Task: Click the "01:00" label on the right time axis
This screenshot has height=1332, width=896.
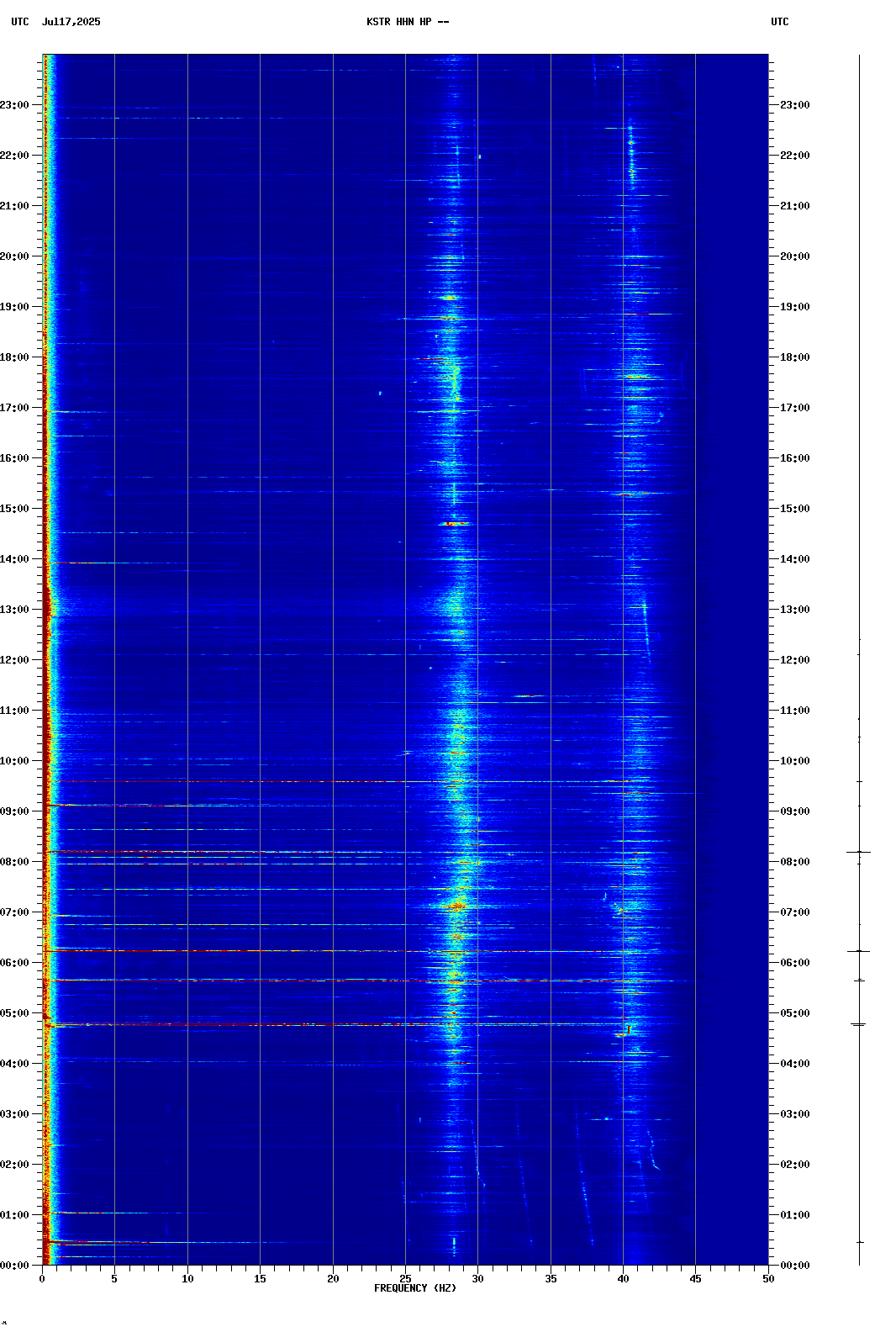Action: [795, 1215]
